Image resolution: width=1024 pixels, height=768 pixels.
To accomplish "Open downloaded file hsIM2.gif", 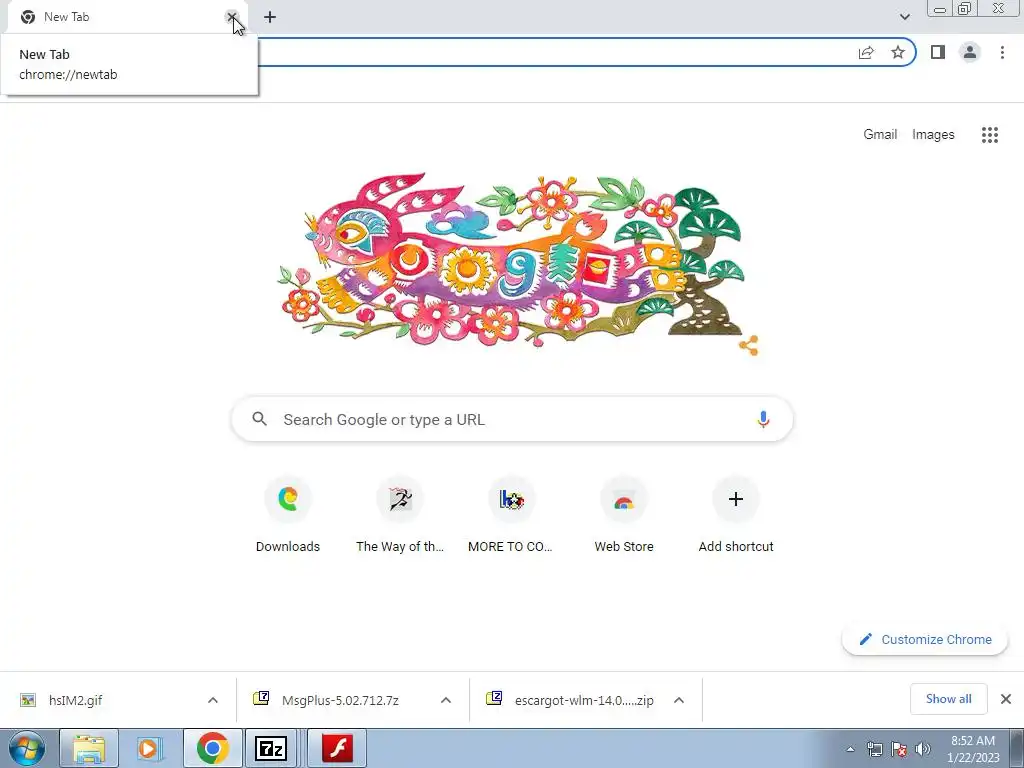I will (75, 700).
